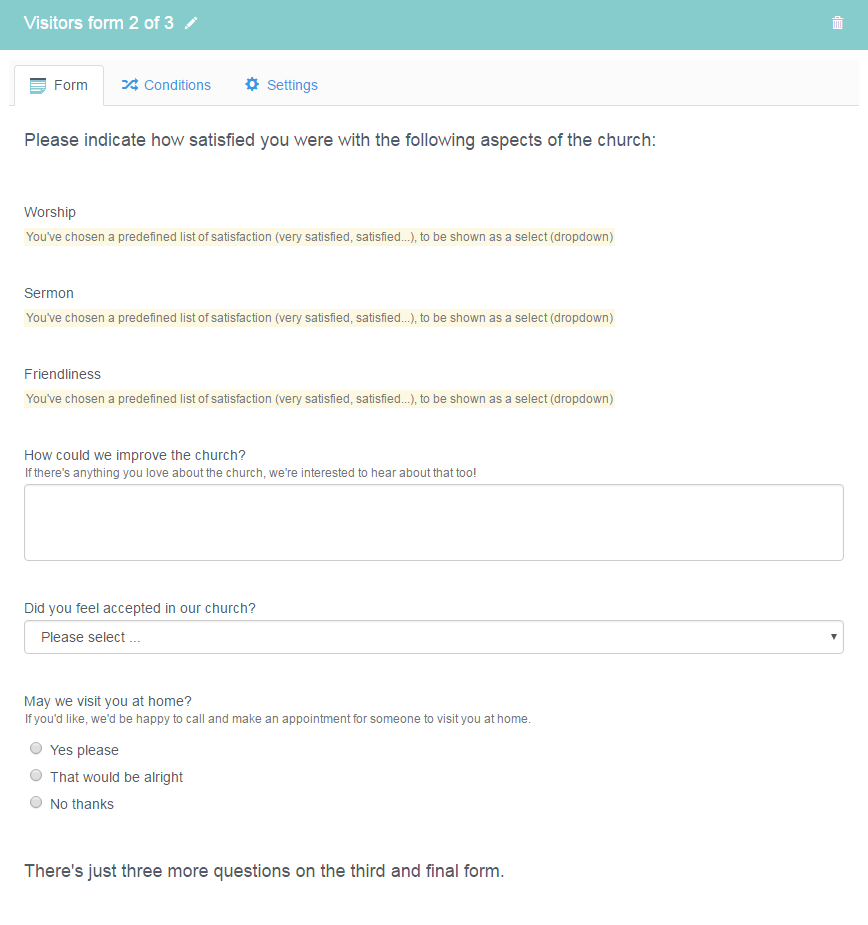Click the 'Visitors form 2 of 3' title
Image resolution: width=868 pixels, height=925 pixels.
point(99,23)
